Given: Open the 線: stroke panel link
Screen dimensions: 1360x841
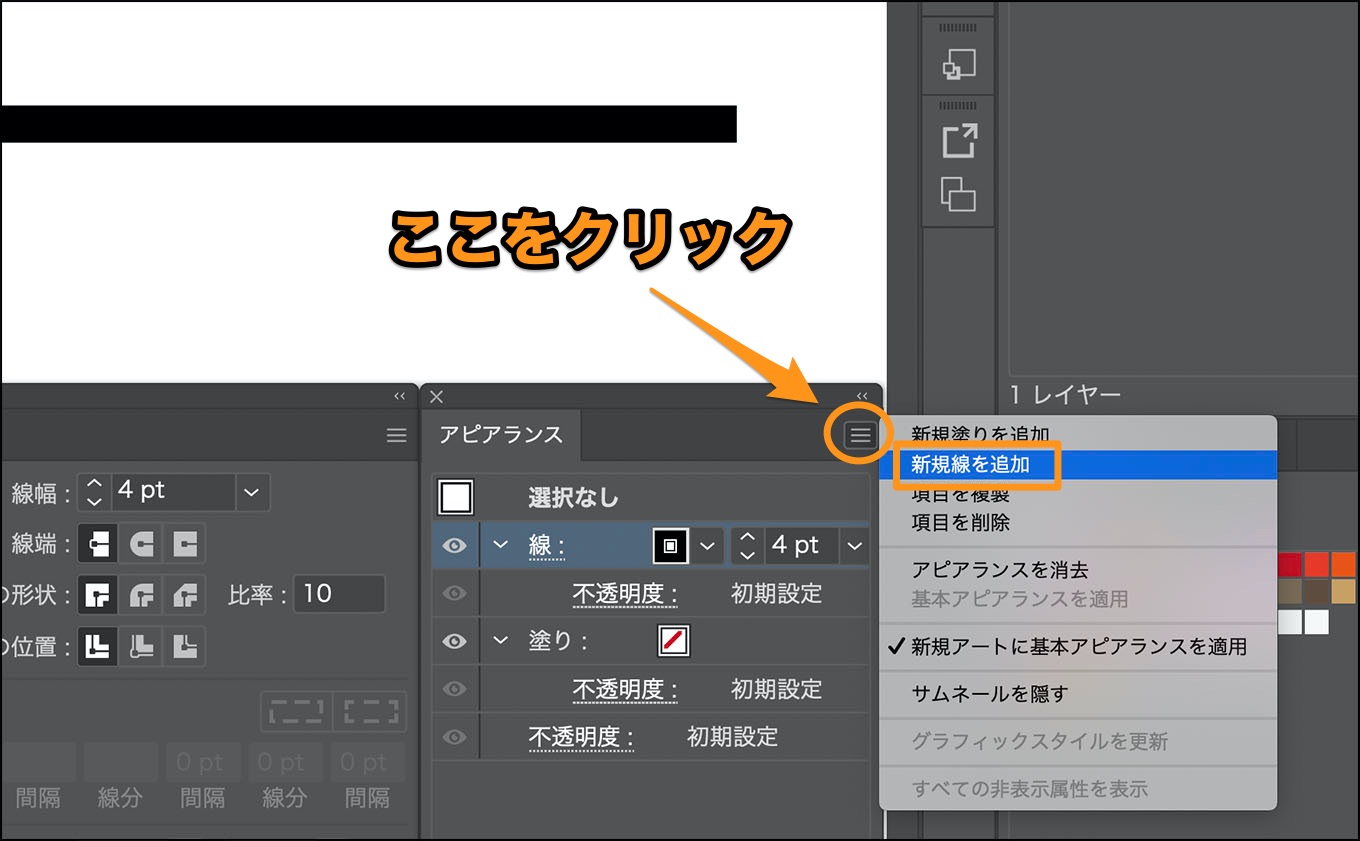Looking at the screenshot, I should (547, 546).
